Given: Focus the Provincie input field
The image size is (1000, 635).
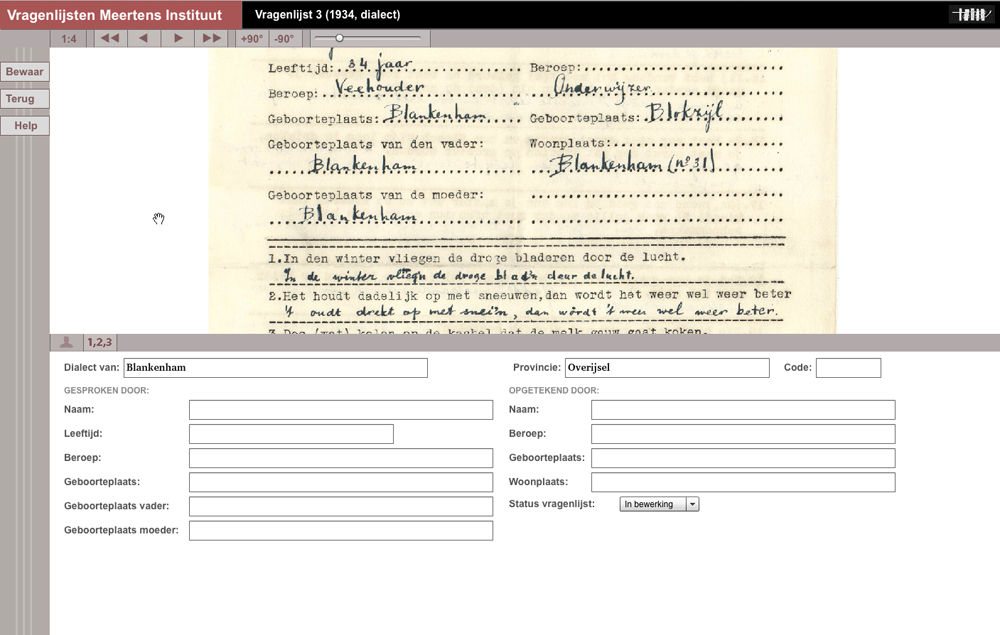Looking at the screenshot, I should [x=667, y=368].
